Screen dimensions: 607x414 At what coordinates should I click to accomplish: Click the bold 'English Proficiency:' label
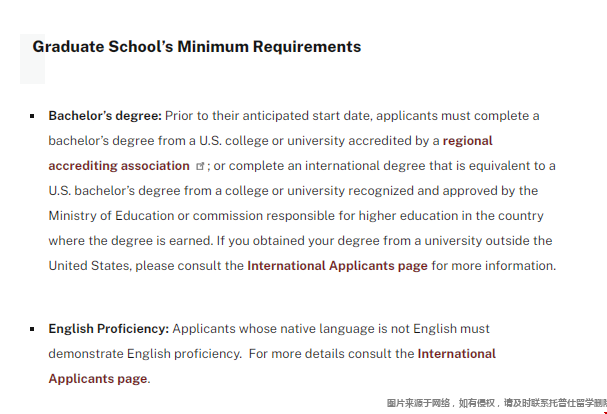tap(109, 329)
